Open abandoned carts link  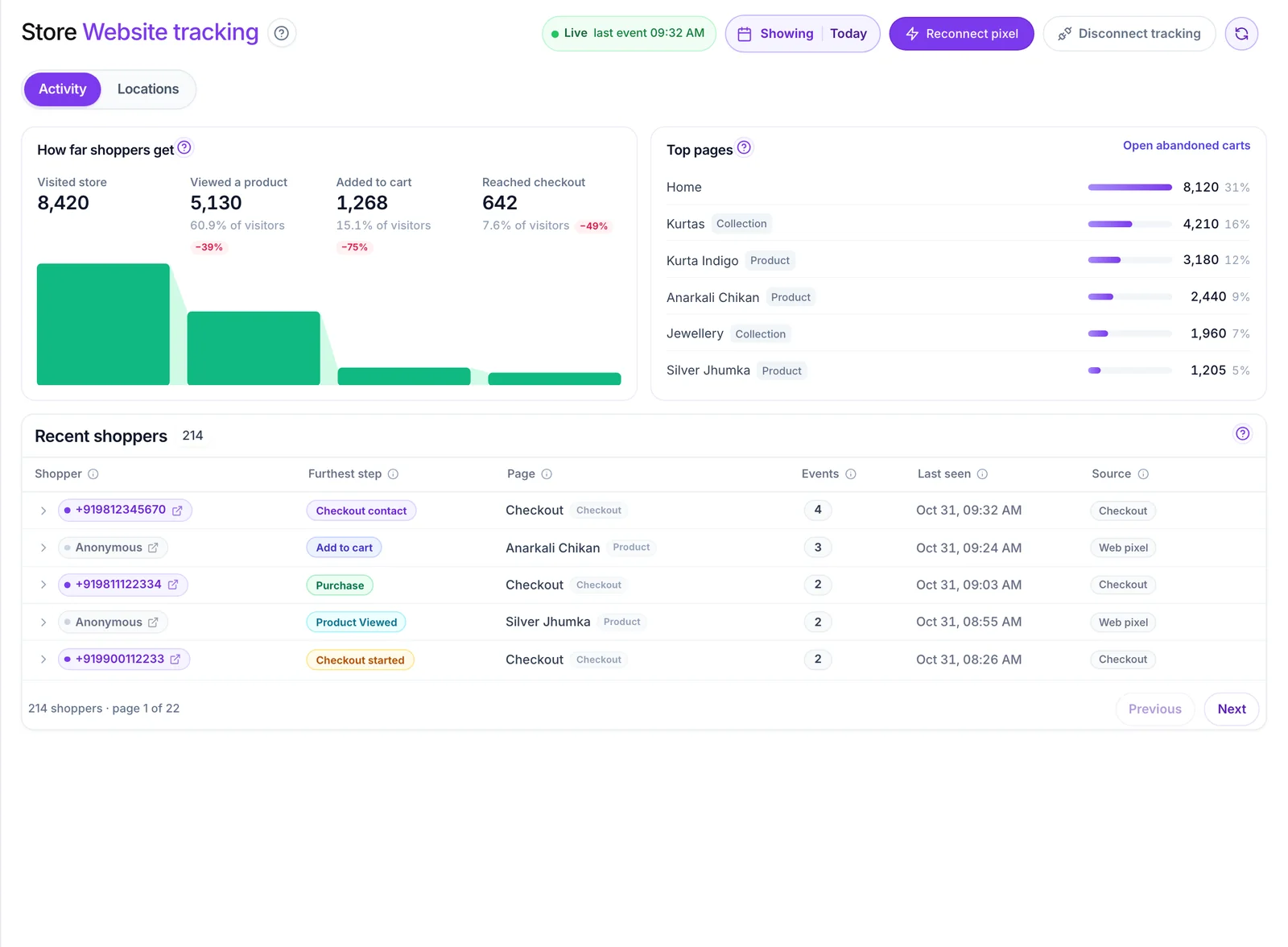point(1187,146)
